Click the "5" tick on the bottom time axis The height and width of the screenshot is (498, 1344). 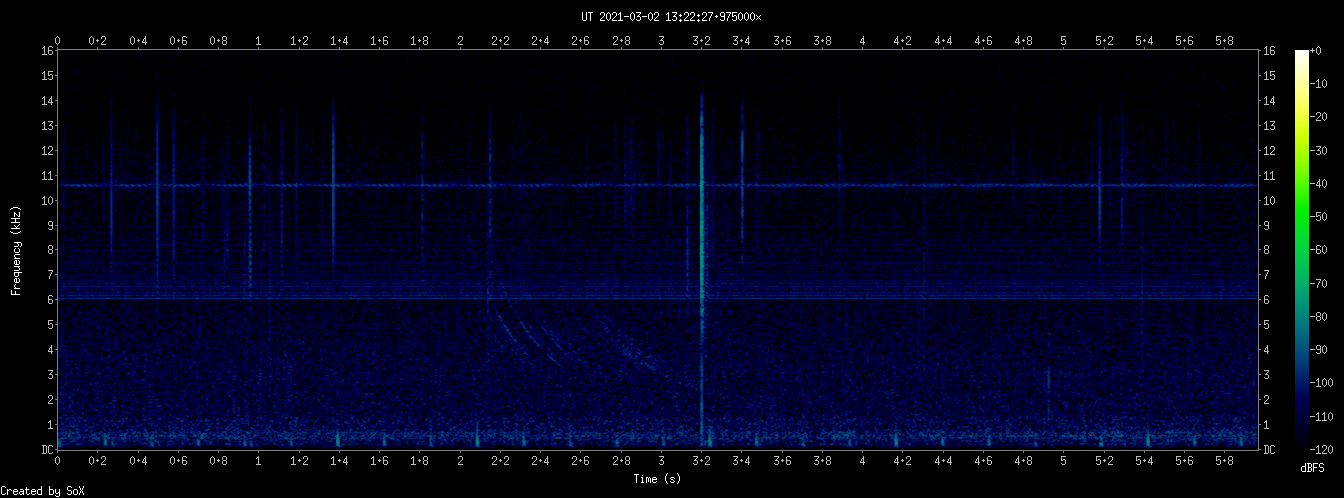pyautogui.click(x=1064, y=461)
